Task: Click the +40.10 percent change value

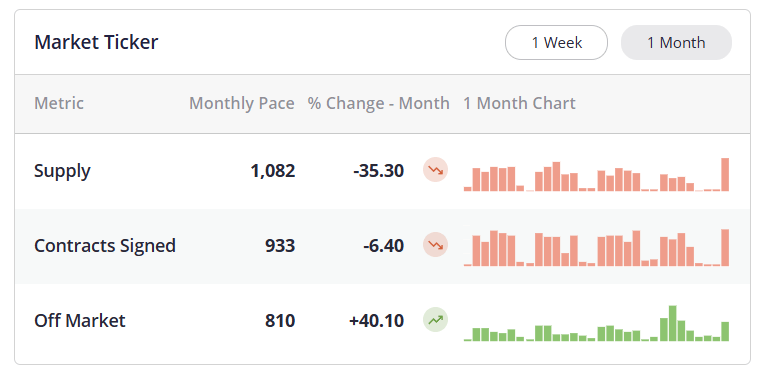Action: coord(377,321)
